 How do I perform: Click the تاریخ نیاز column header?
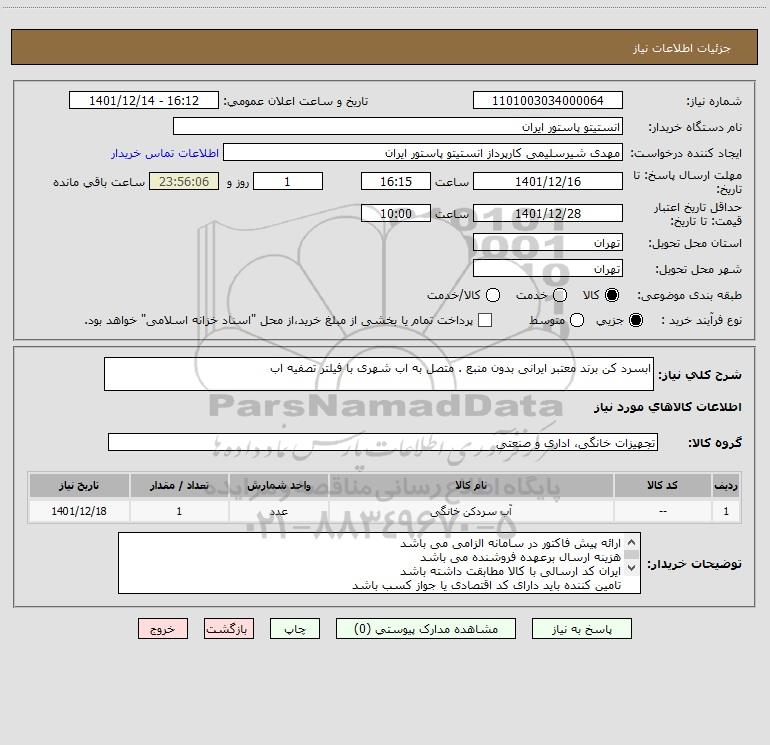tap(79, 485)
